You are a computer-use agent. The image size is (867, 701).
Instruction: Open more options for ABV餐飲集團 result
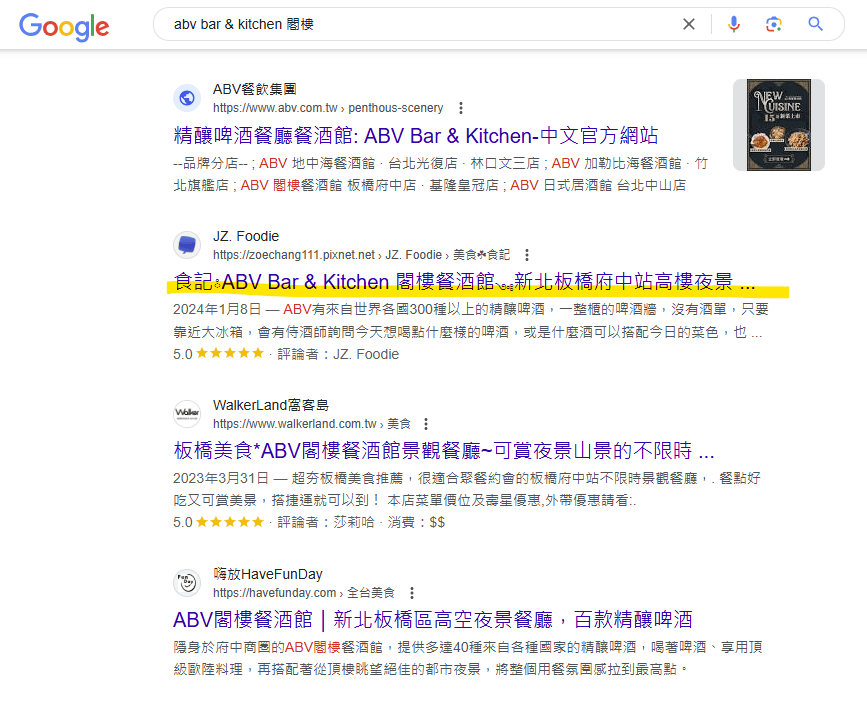point(461,108)
